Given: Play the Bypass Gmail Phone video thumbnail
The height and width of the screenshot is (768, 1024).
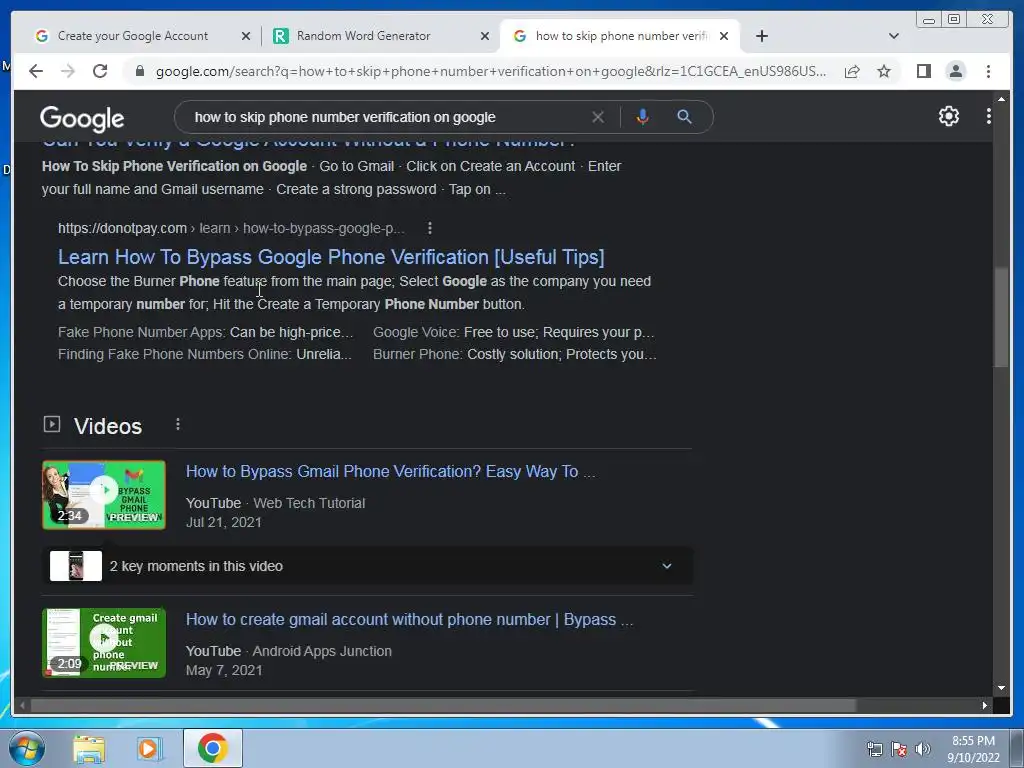Looking at the screenshot, I should point(104,494).
